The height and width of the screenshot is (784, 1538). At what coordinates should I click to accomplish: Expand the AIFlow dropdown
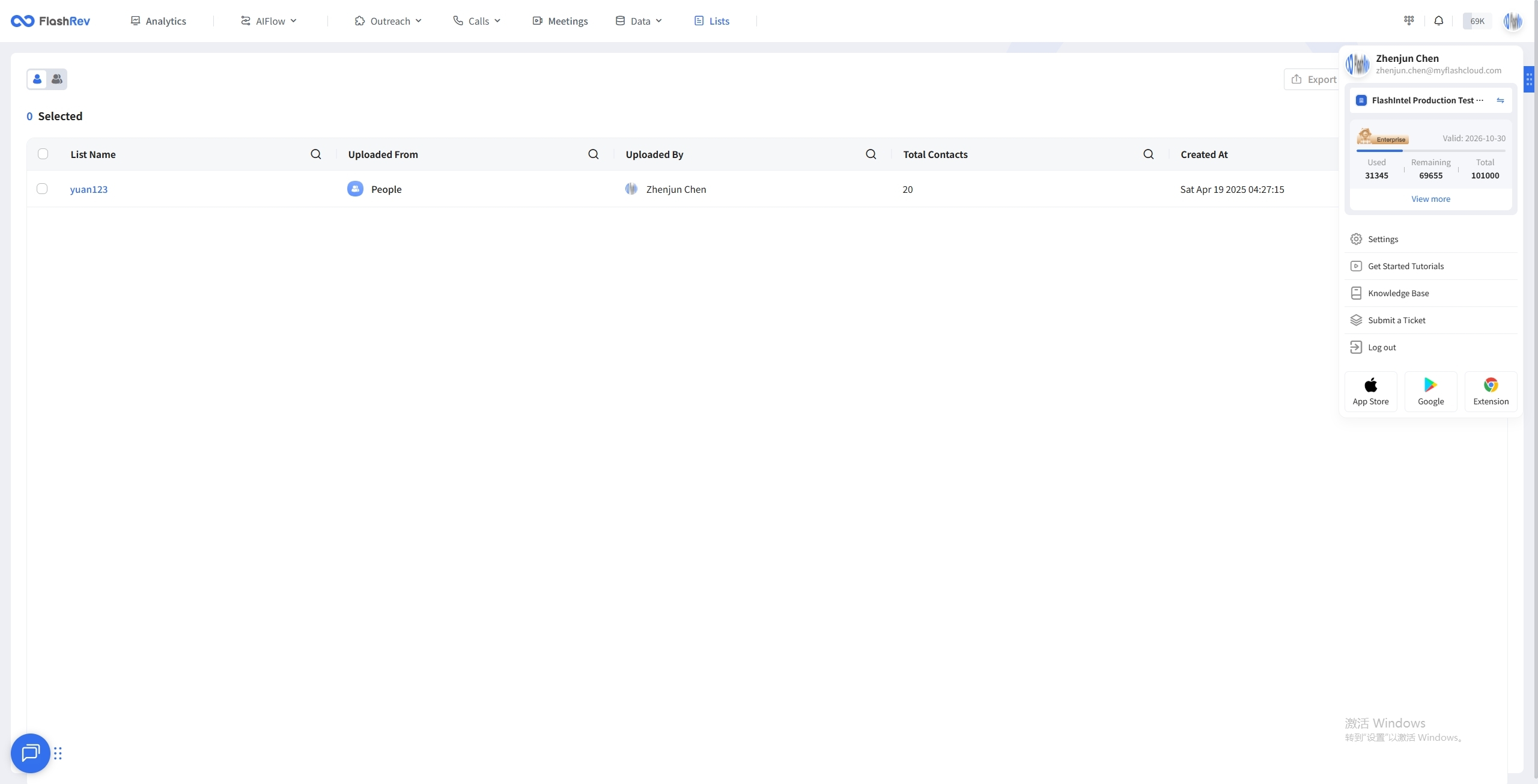click(x=269, y=21)
